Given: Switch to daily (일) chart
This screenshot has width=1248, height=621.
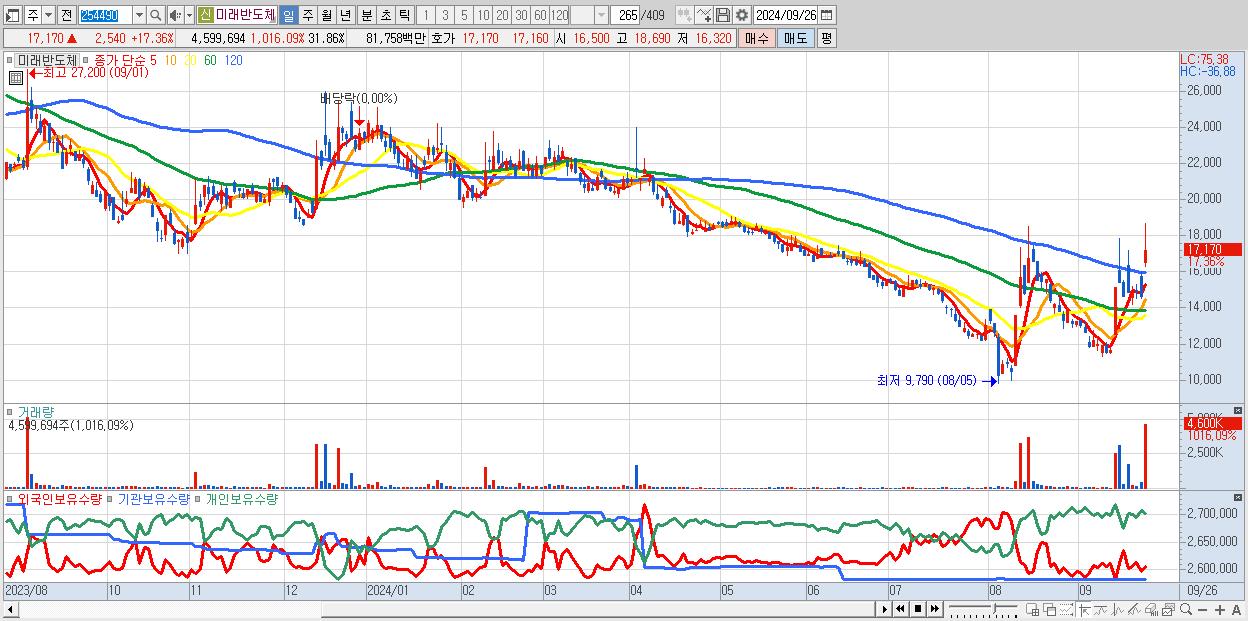Looking at the screenshot, I should click(288, 15).
